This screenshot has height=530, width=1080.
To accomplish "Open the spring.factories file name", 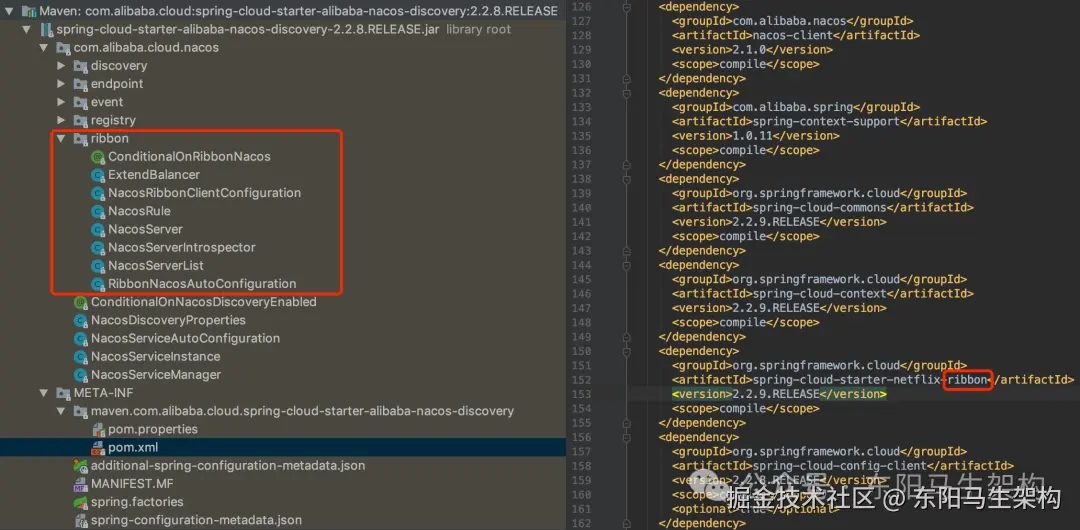I will [x=137, y=502].
